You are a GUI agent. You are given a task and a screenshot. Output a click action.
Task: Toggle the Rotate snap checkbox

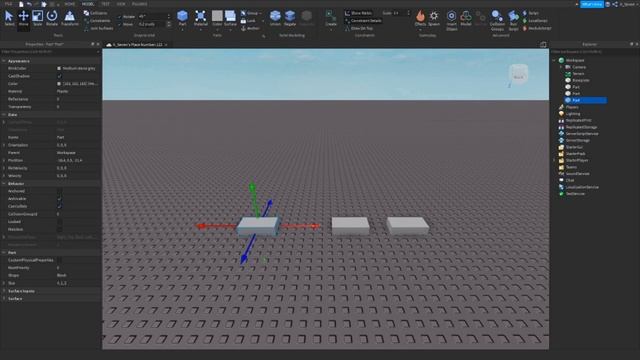[119, 17]
